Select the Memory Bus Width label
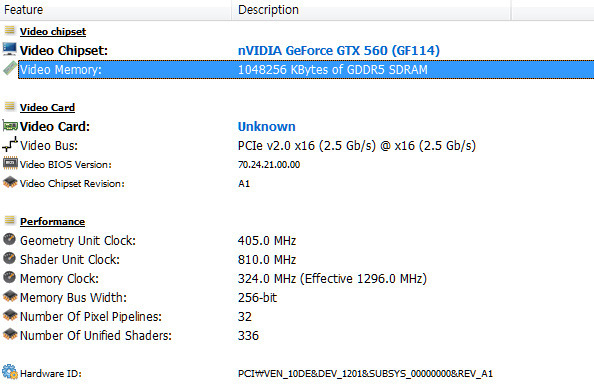Image resolution: width=594 pixels, height=387 pixels. pyautogui.click(x=73, y=298)
